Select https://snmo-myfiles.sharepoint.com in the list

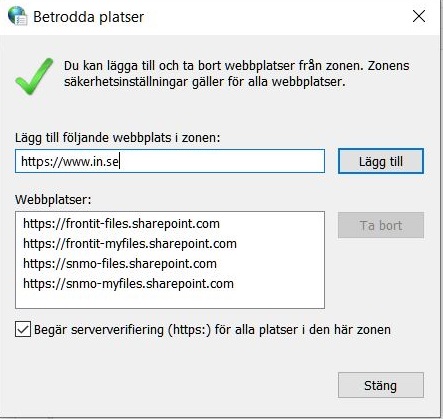(128, 283)
